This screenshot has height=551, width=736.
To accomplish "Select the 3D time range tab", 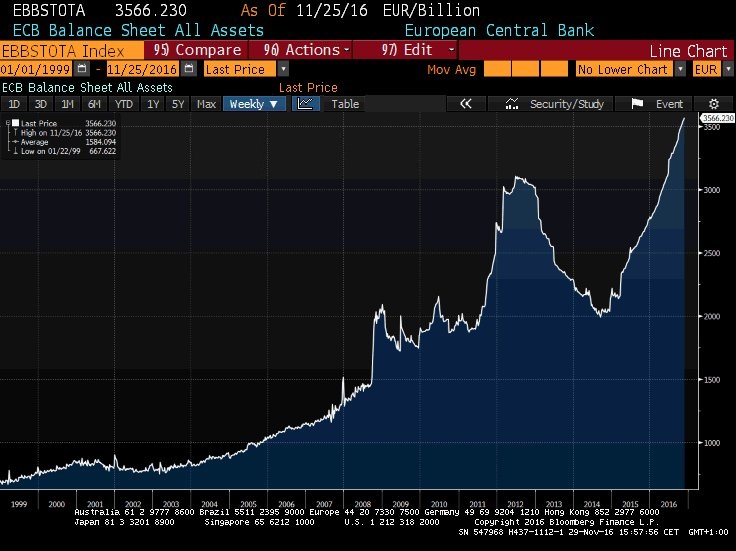I will tap(41, 104).
